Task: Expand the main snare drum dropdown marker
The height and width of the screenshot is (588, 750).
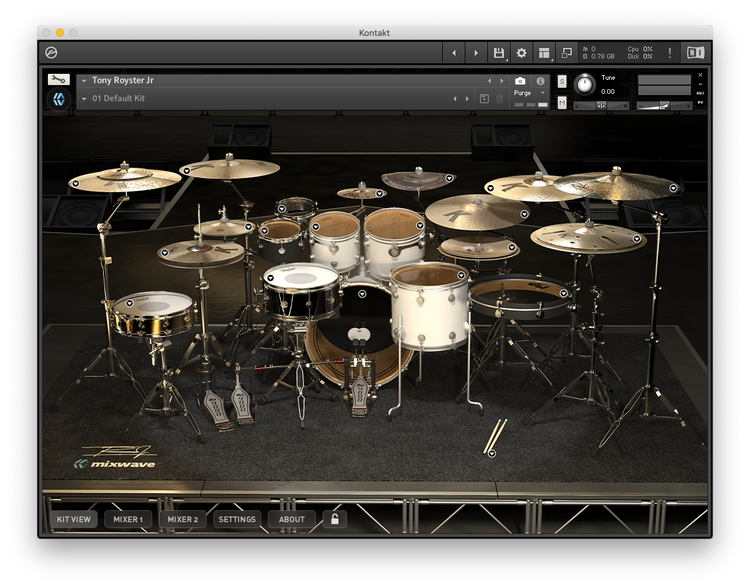Action: pos(270,277)
